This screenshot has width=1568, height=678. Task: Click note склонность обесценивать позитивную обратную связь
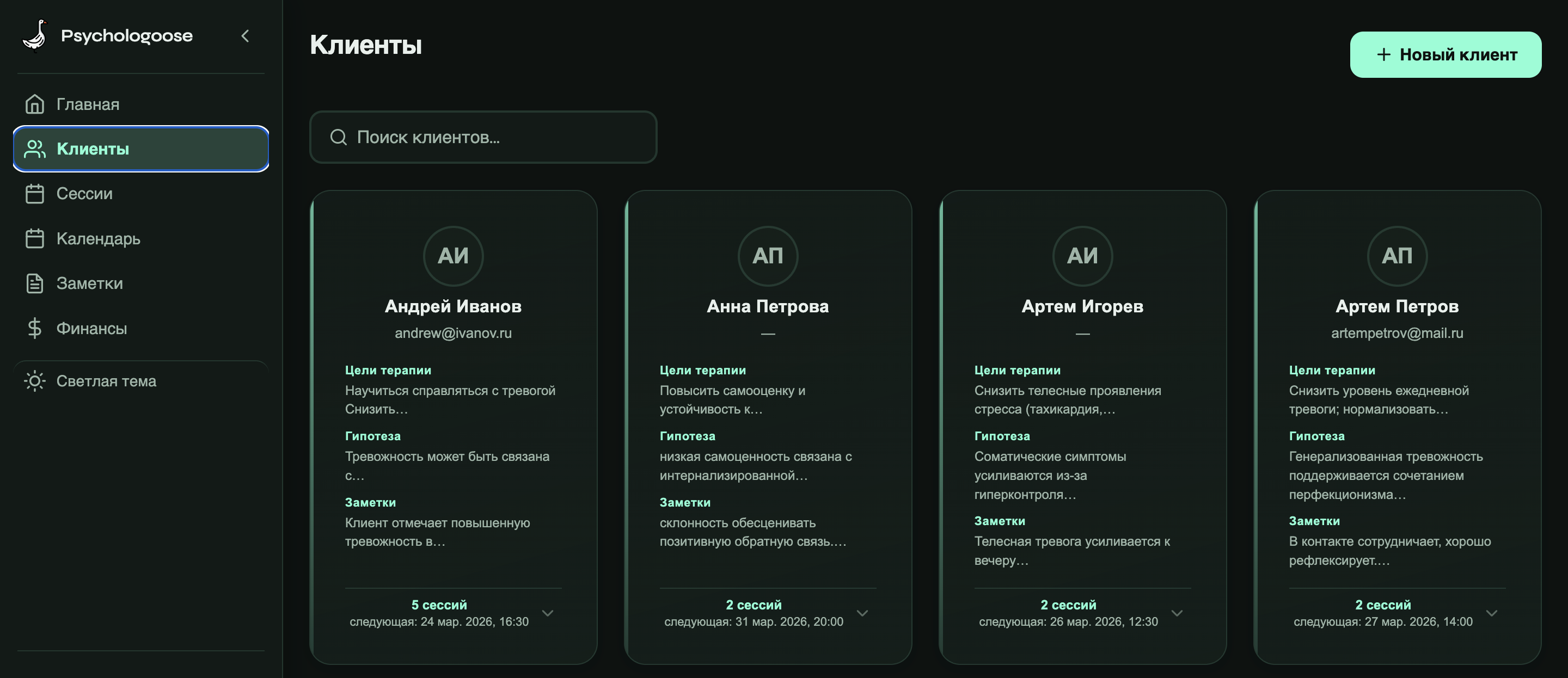(x=753, y=533)
